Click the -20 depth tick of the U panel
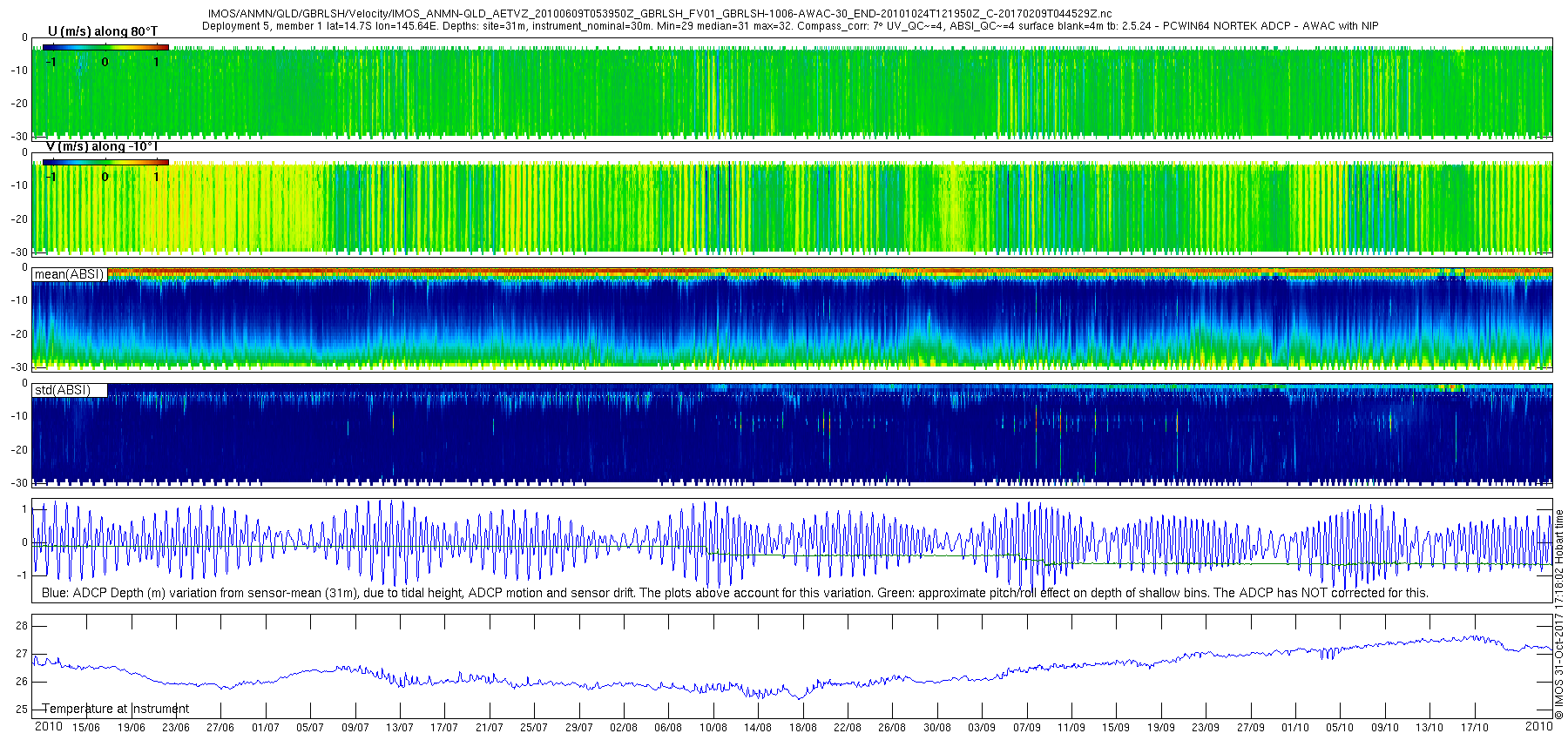The height and width of the screenshot is (740, 1568). coord(19,104)
